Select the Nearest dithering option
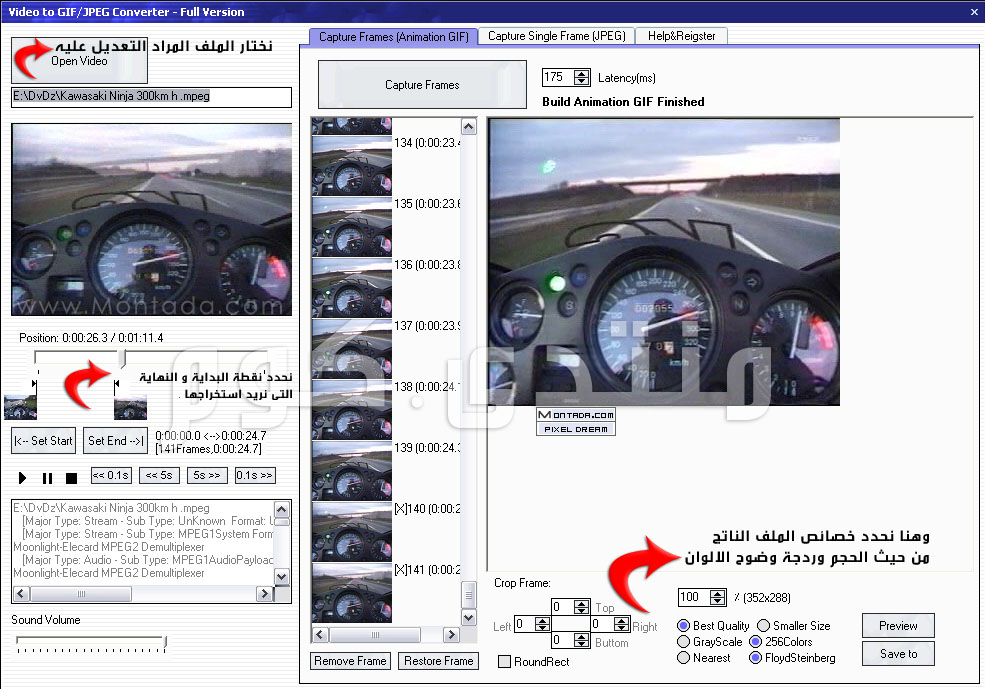The width and height of the screenshot is (985, 689). (x=684, y=658)
